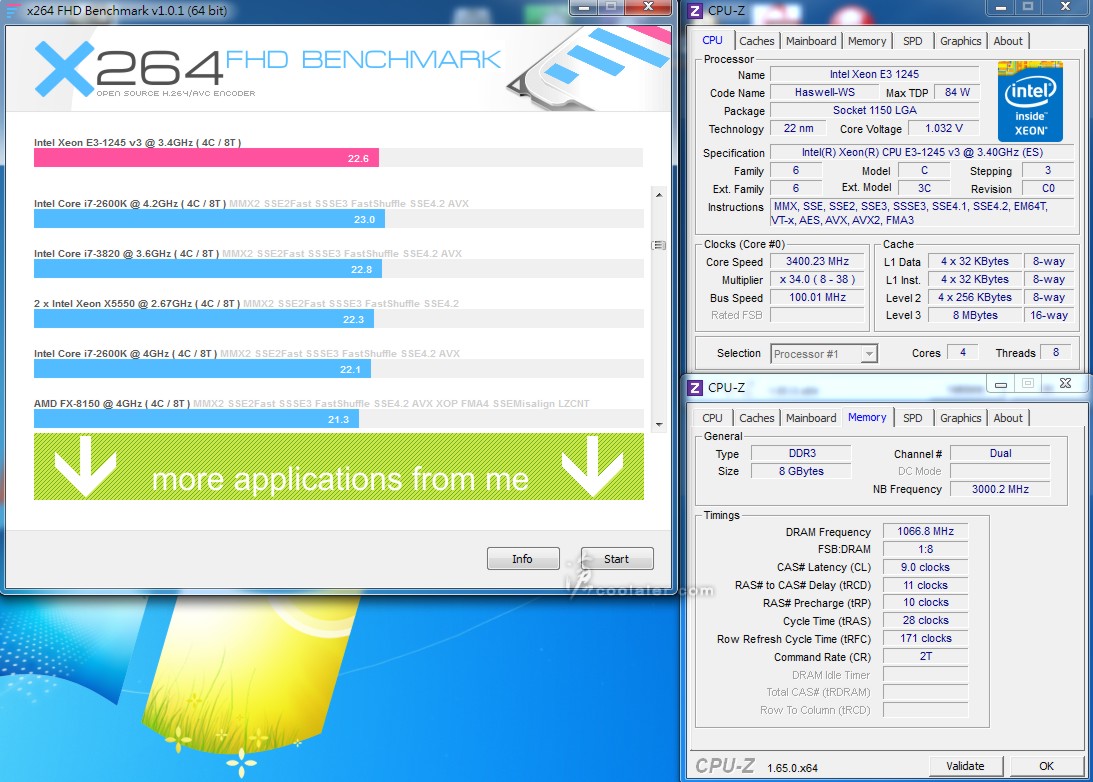The image size is (1093, 782).
Task: Click the x264 FHD Benchmark logo
Action: 268,68
